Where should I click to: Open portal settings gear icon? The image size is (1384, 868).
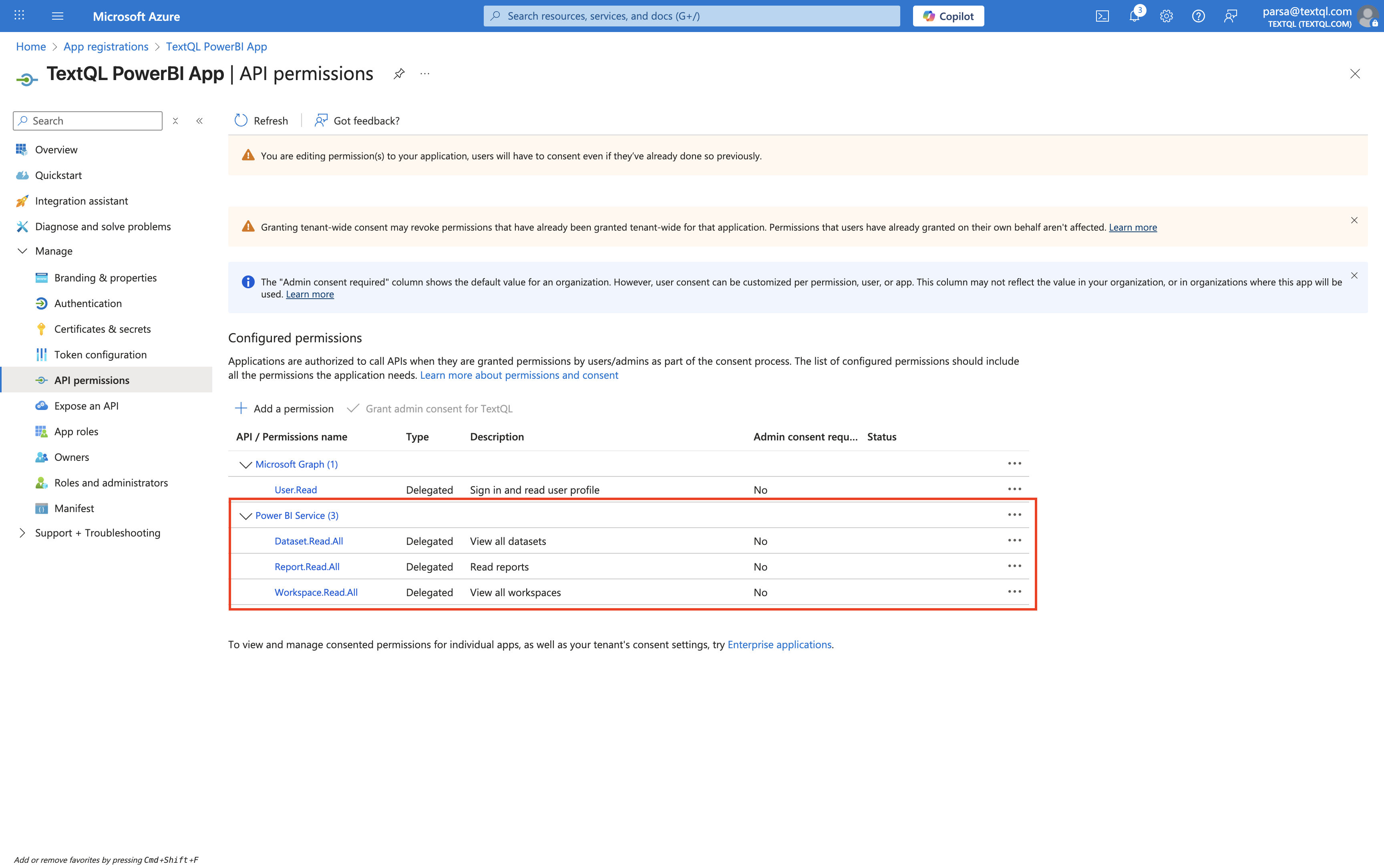click(1166, 16)
